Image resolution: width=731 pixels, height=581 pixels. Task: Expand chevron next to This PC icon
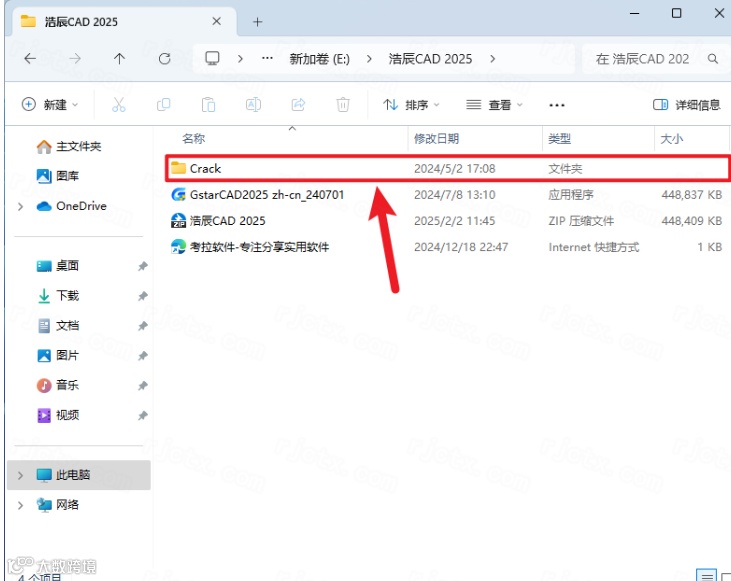pos(240,59)
